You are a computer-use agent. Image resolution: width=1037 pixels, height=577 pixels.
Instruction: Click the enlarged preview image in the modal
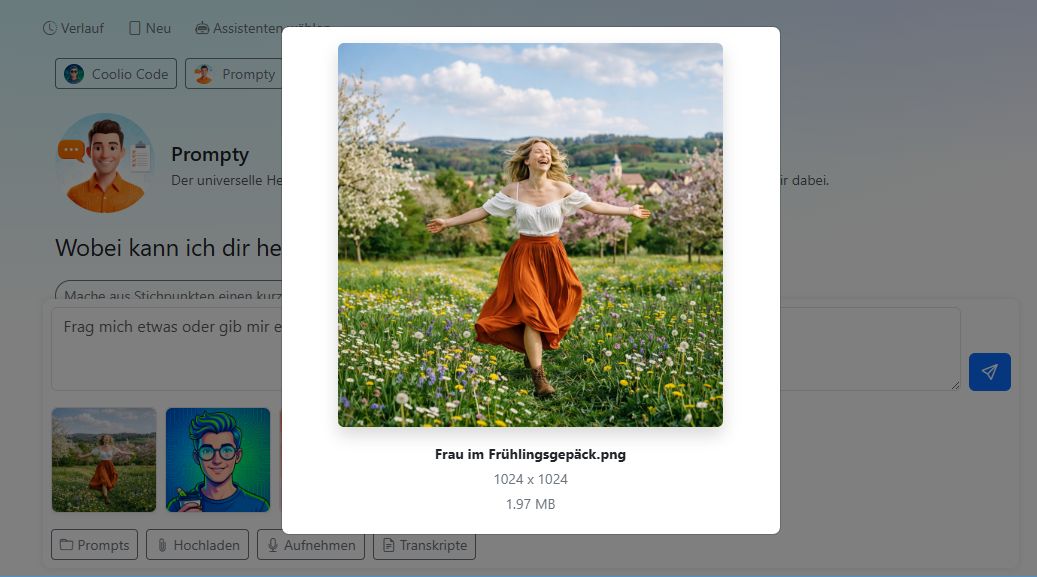coord(530,235)
